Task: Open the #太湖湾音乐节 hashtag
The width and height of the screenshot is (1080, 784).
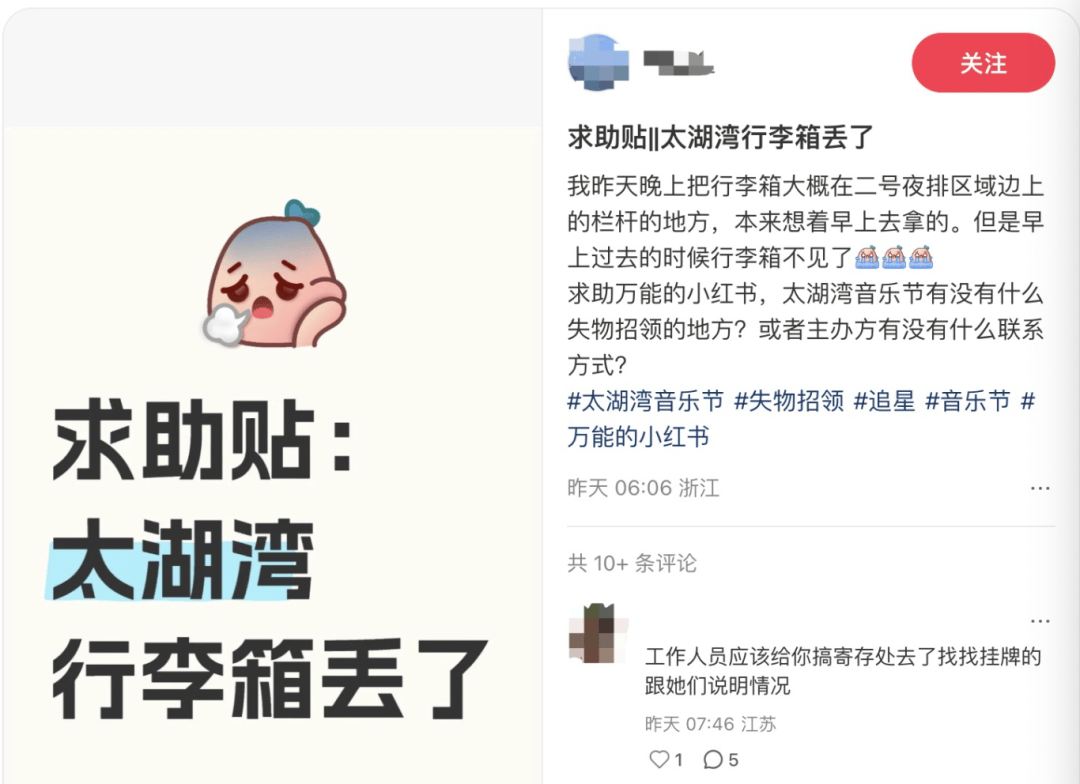Action: [646, 400]
